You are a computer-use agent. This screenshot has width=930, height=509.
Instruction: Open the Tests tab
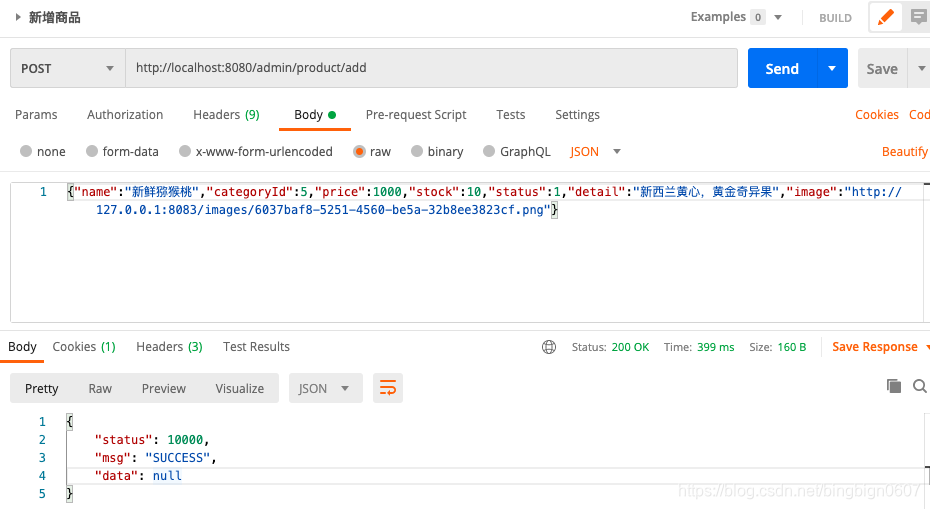tap(511, 114)
